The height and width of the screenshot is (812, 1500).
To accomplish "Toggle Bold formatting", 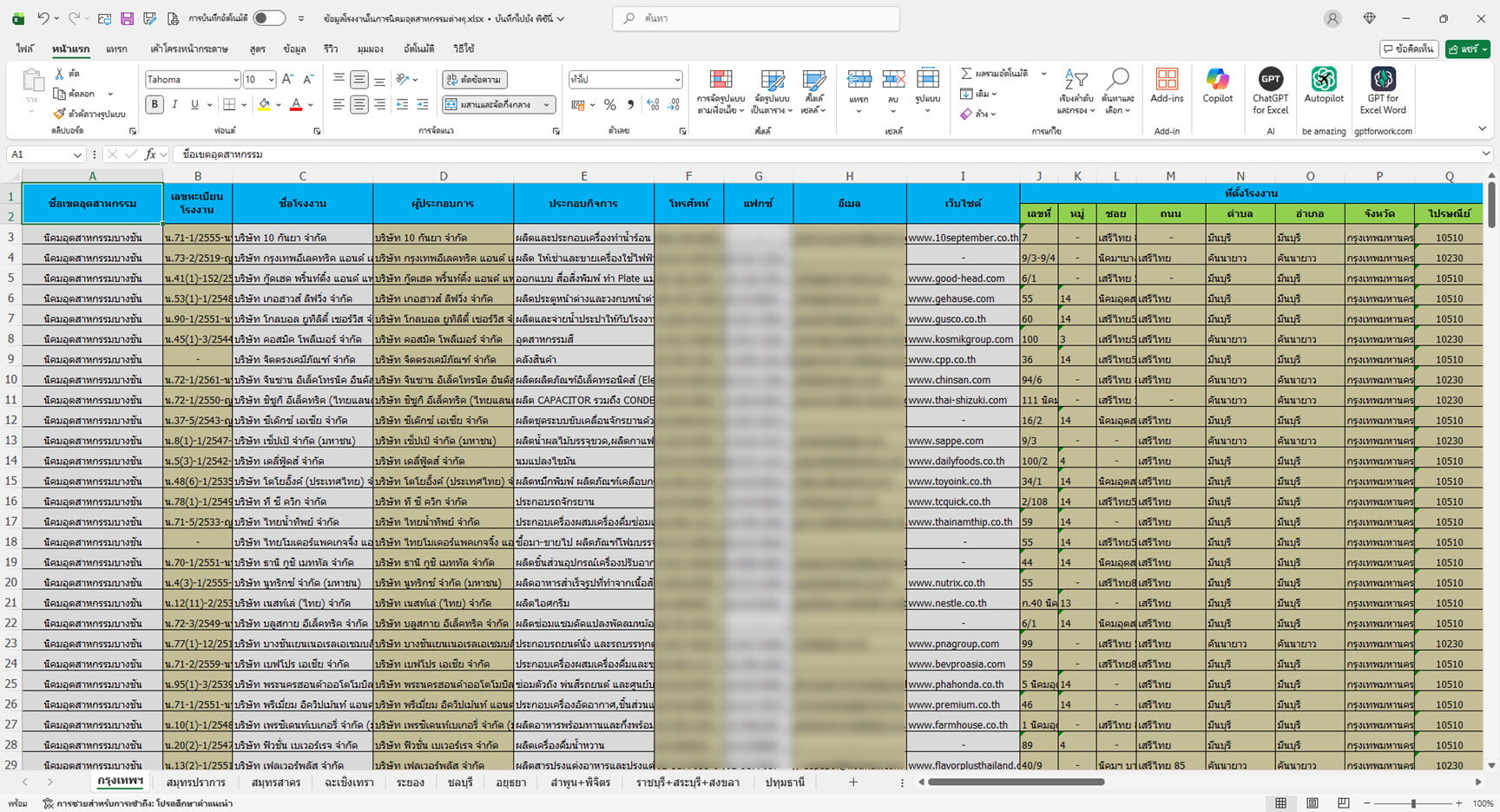I will click(155, 105).
